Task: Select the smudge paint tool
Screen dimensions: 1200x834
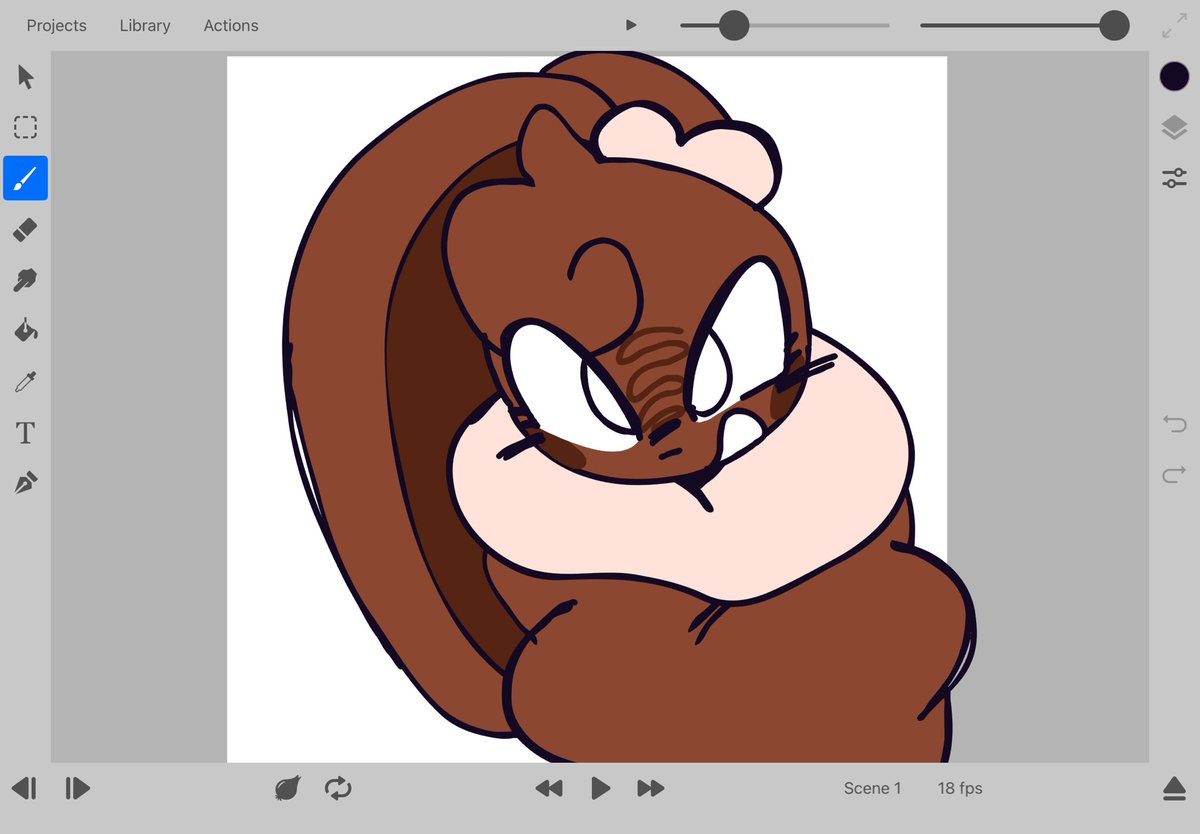Action: tap(25, 280)
